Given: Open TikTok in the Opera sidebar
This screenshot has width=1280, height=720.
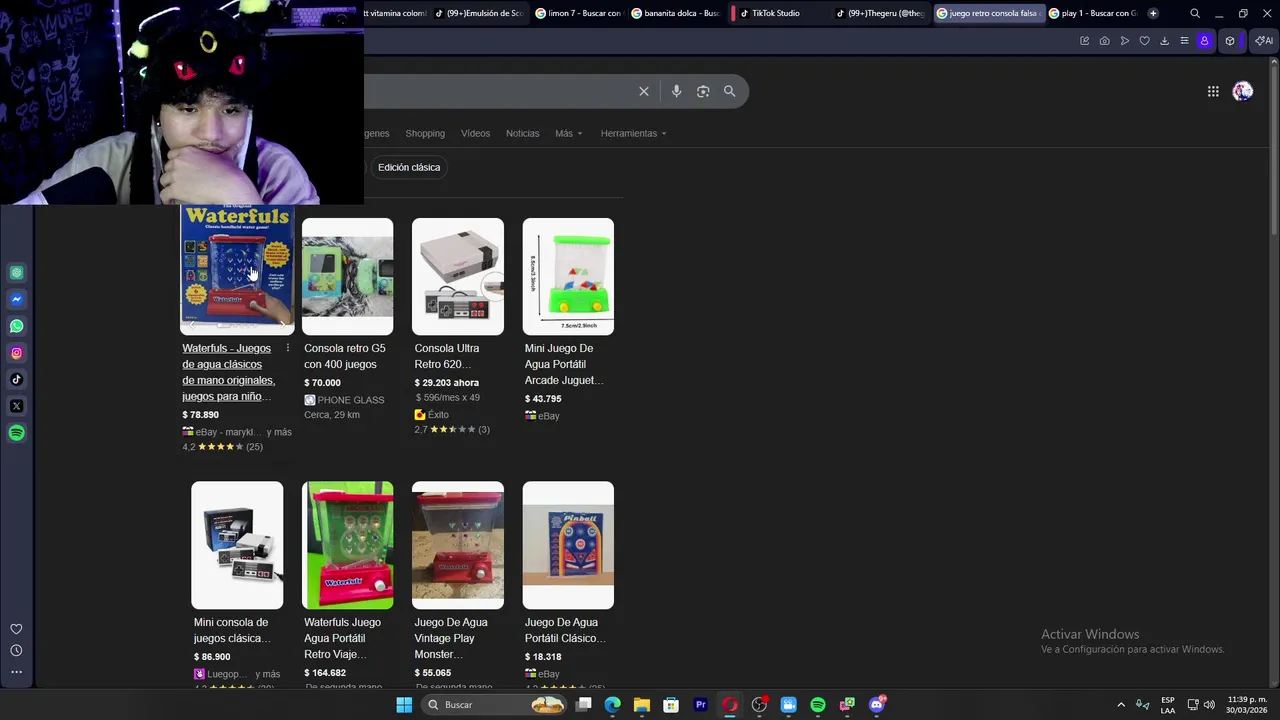Looking at the screenshot, I should pos(17,379).
